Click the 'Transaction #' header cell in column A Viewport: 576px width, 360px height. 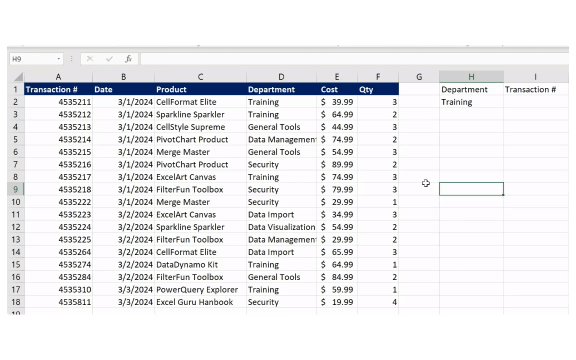58,89
